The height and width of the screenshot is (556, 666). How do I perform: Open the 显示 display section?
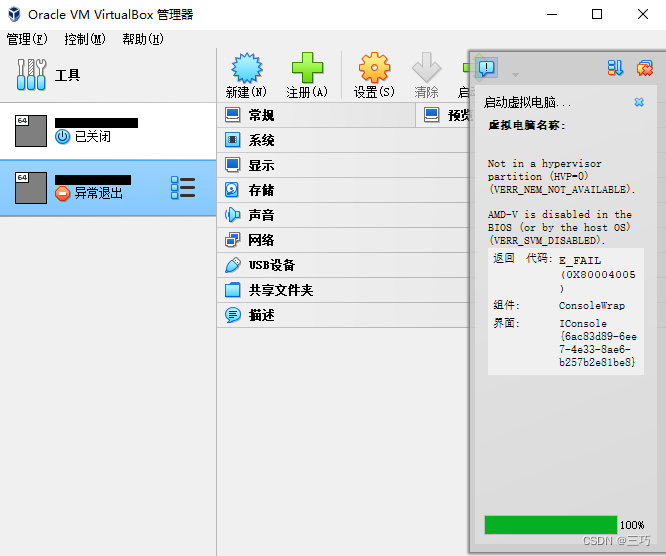(343, 165)
